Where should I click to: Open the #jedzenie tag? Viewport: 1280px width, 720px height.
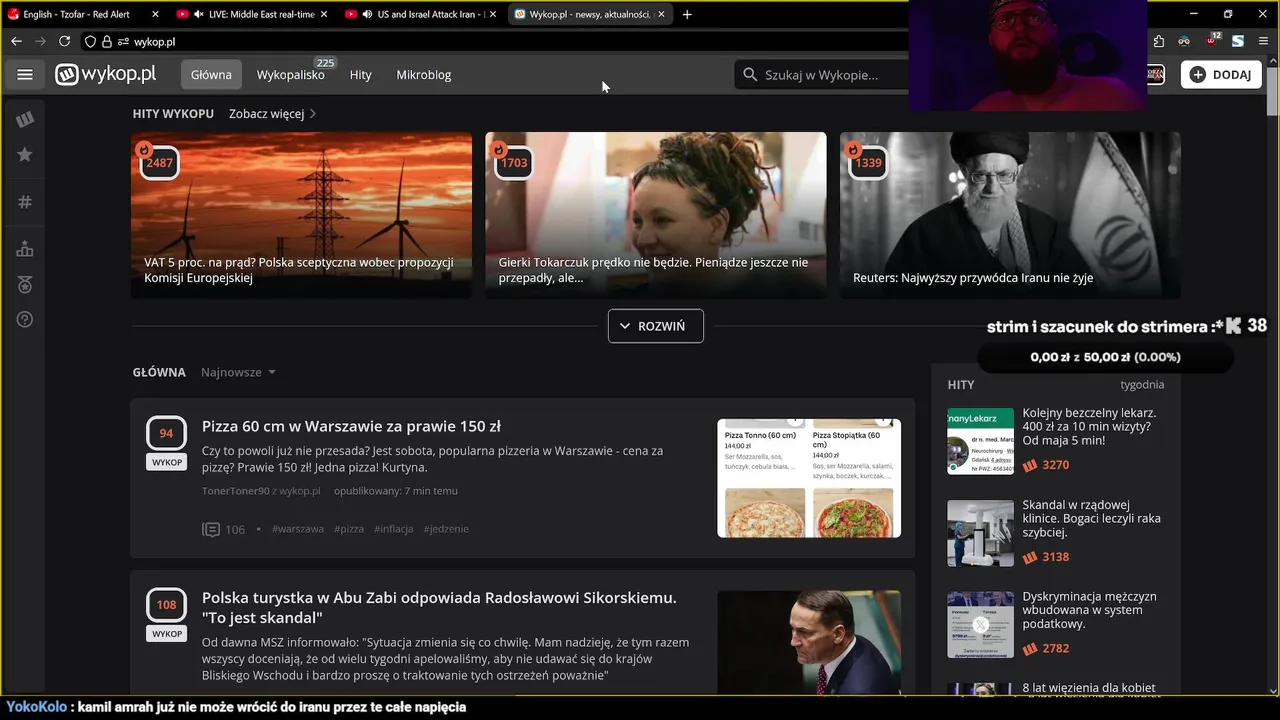(446, 529)
